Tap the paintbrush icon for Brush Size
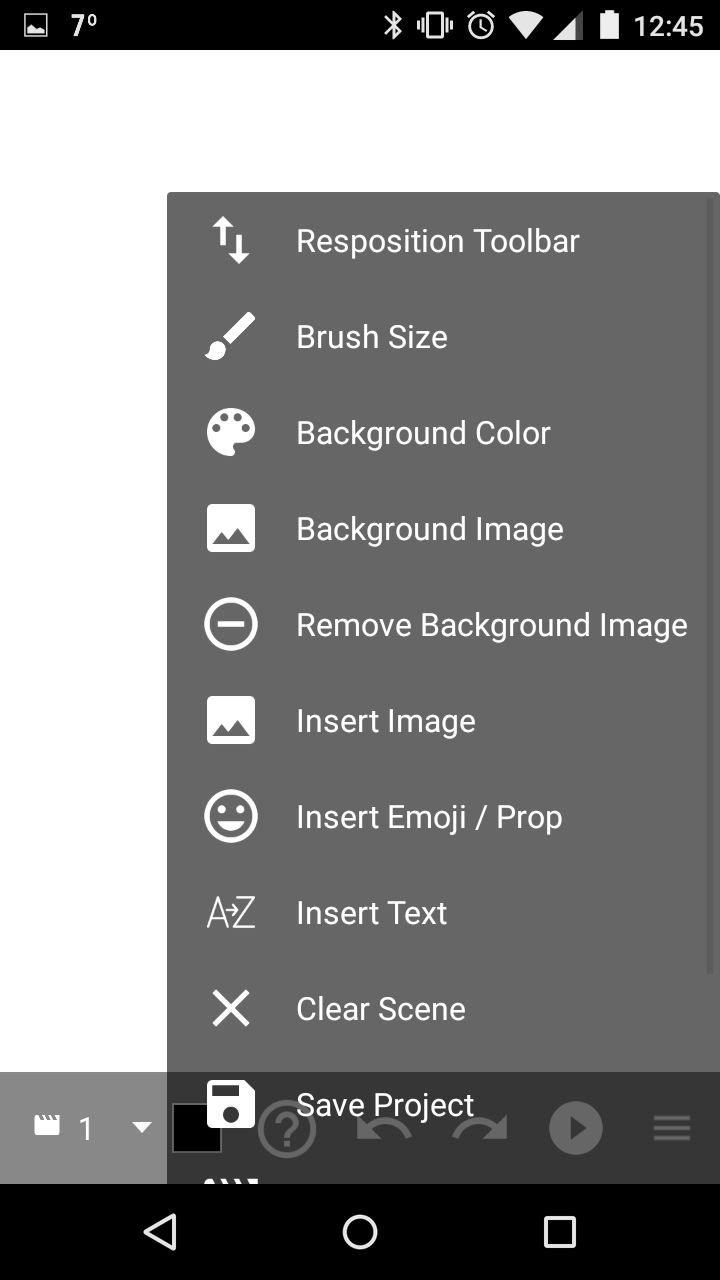 [230, 337]
